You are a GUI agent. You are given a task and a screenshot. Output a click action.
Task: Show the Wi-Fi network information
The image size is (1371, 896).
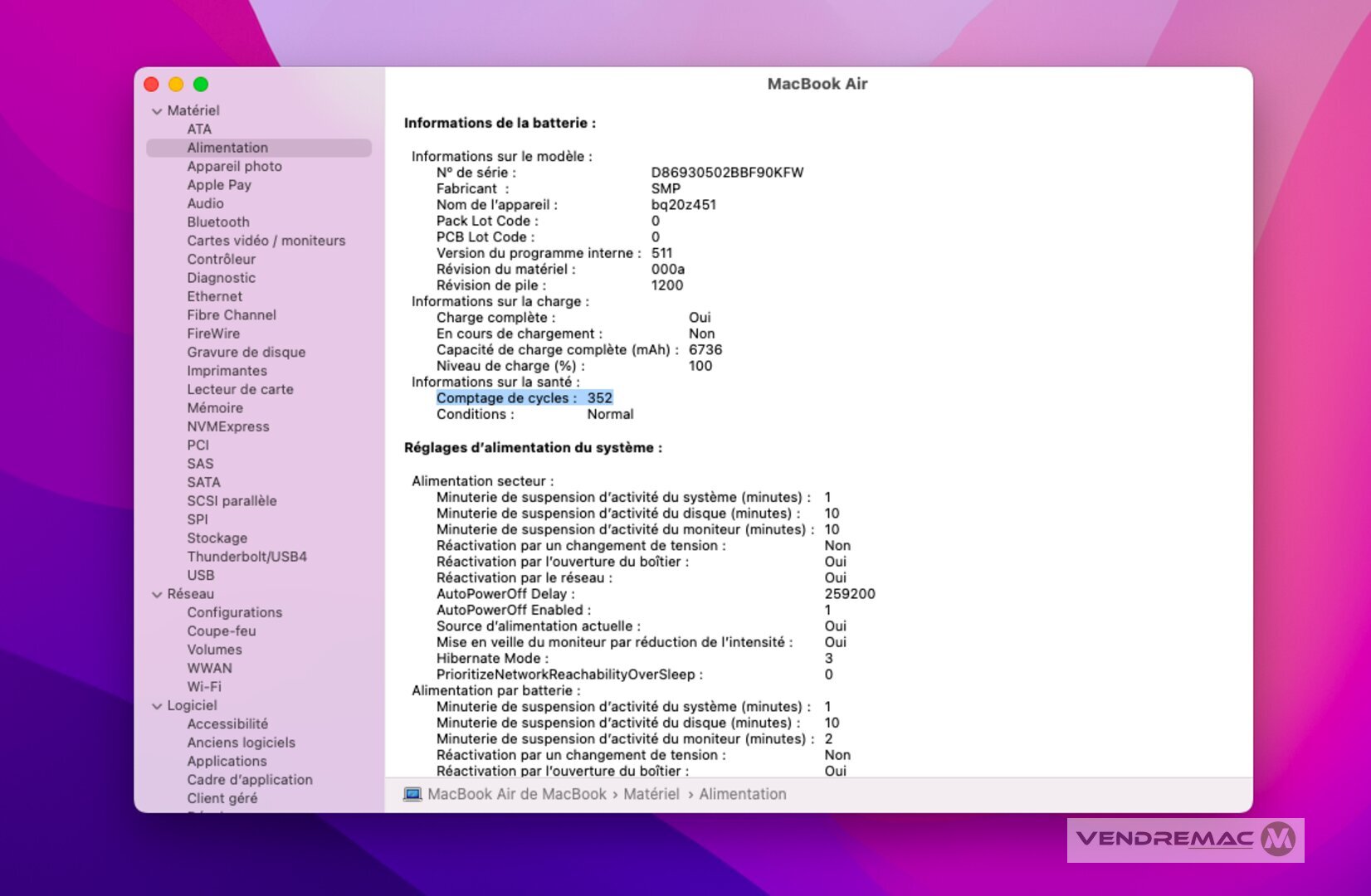point(203,687)
